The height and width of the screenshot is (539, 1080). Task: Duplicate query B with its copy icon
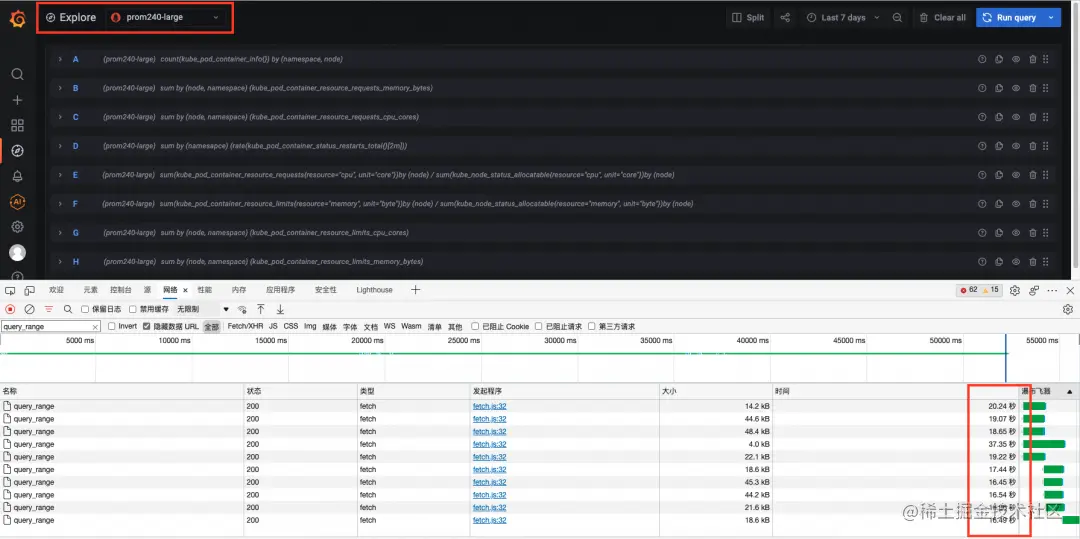(999, 88)
